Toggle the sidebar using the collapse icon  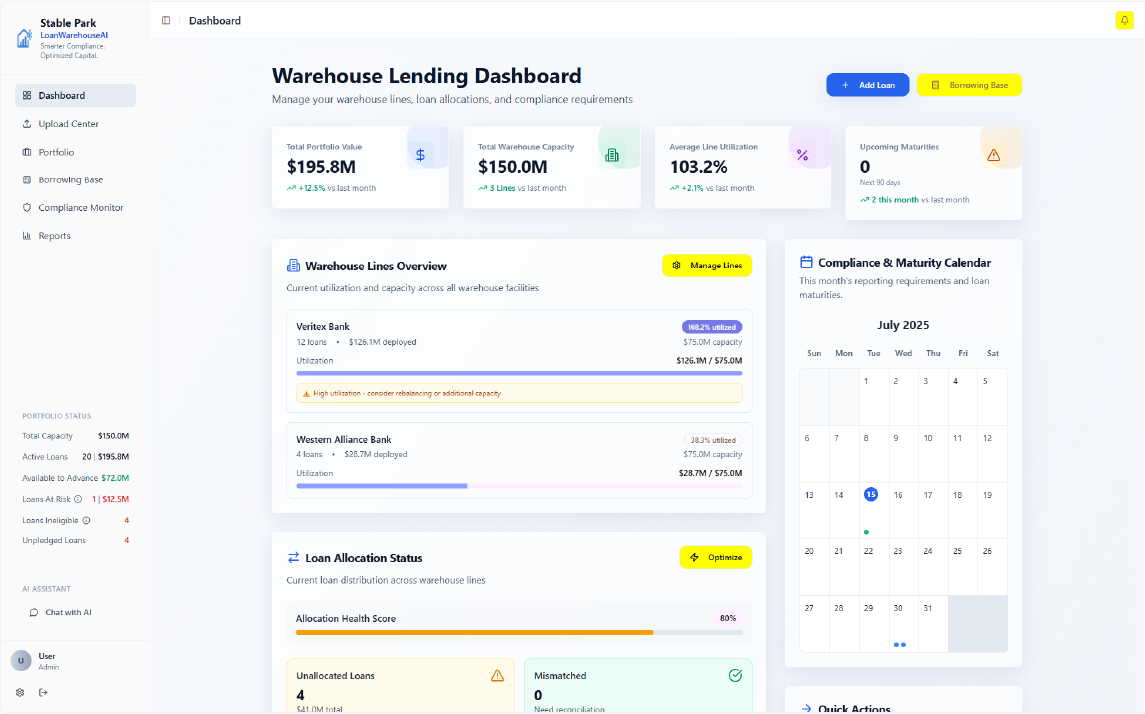[x=166, y=19]
